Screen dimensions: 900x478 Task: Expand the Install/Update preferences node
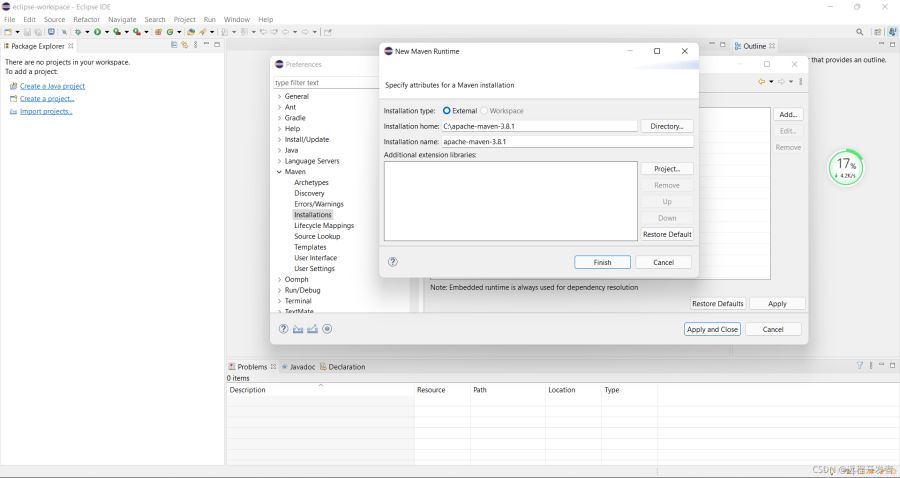tap(280, 139)
